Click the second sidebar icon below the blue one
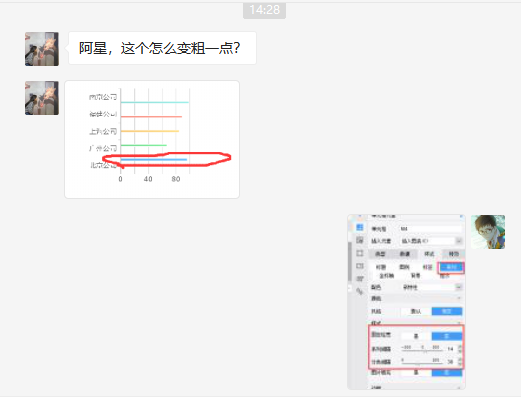Screen dimensions: 521x399 (x=360, y=240)
